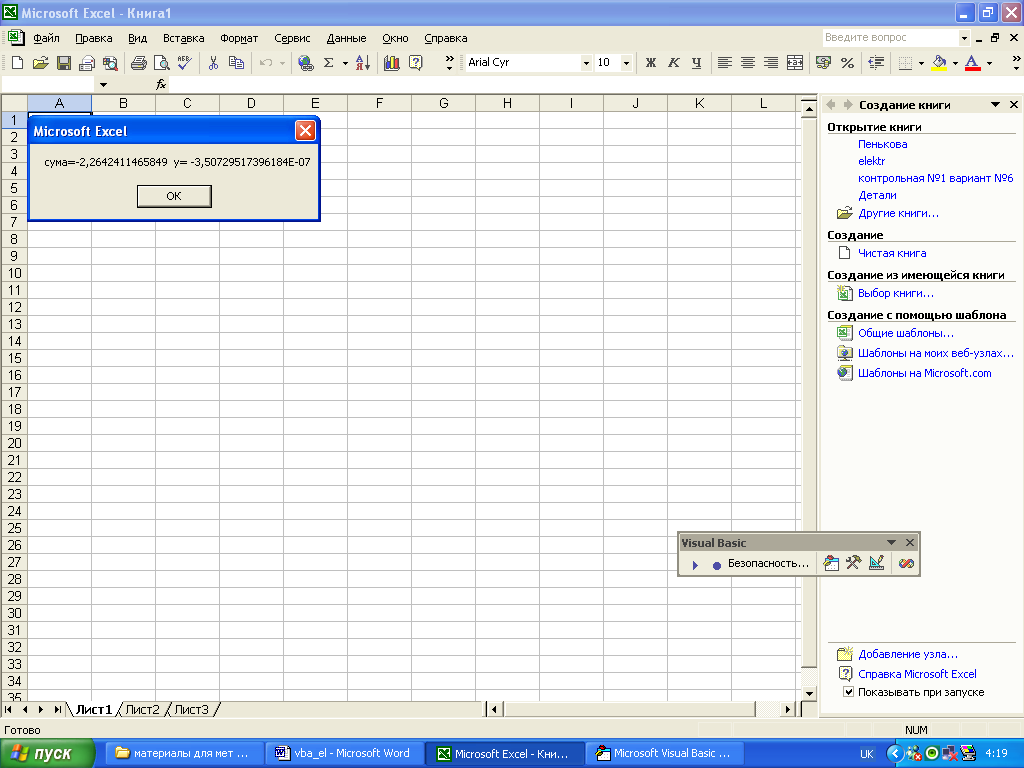
Task: Click 'Справка Microsoft Excel' link
Action: (x=917, y=673)
